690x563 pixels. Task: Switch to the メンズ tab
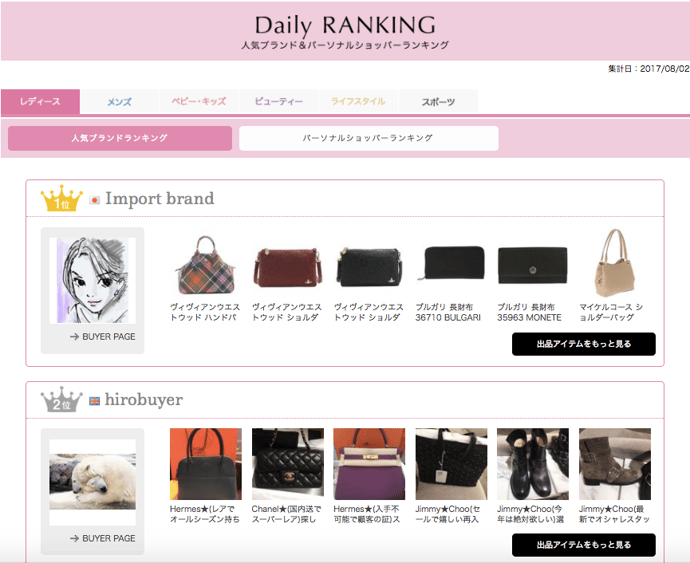(x=119, y=102)
